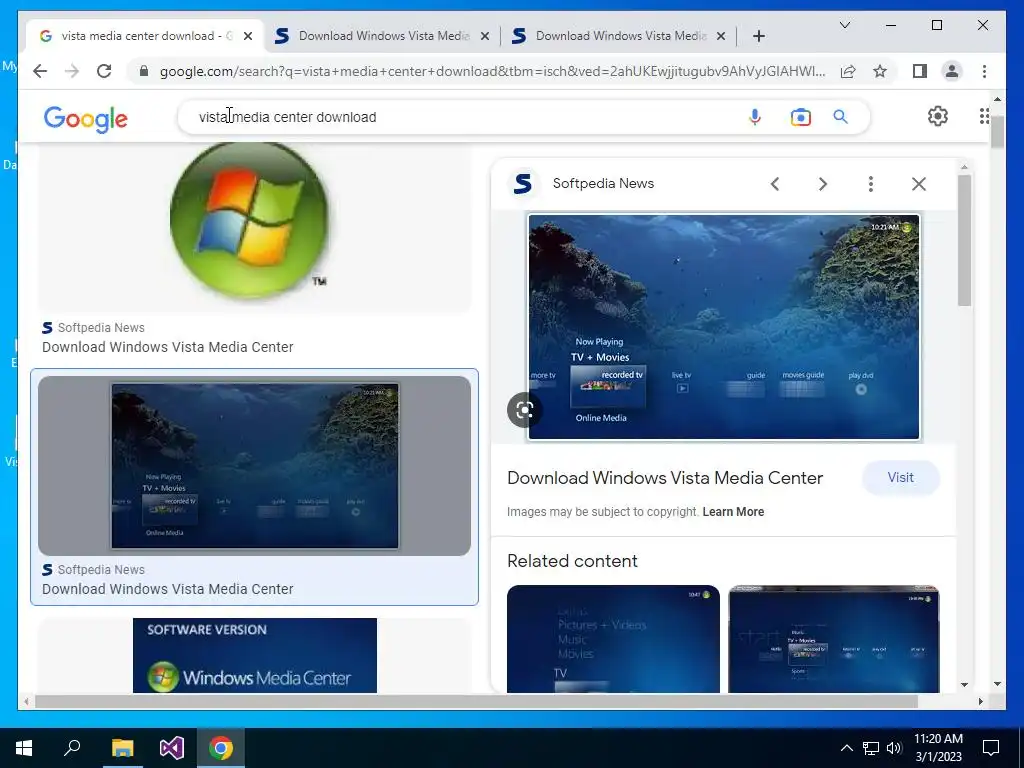1024x768 pixels.
Task: Click the address bar URL
Action: [x=492, y=71]
